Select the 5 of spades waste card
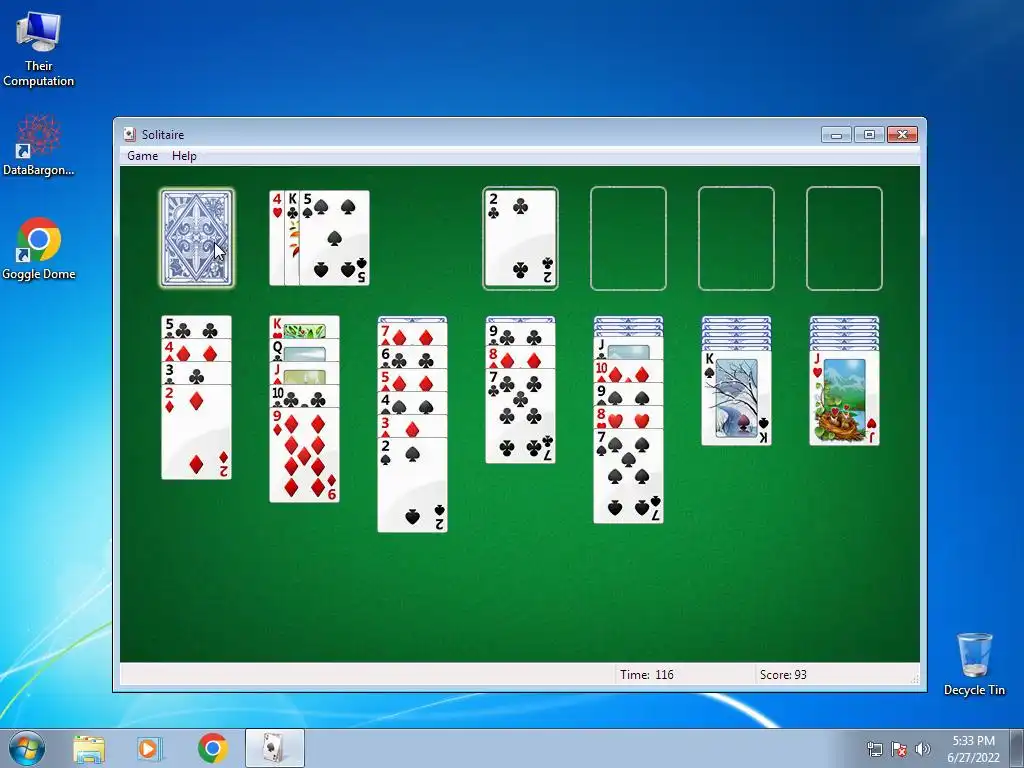The width and height of the screenshot is (1024, 768). click(x=334, y=238)
